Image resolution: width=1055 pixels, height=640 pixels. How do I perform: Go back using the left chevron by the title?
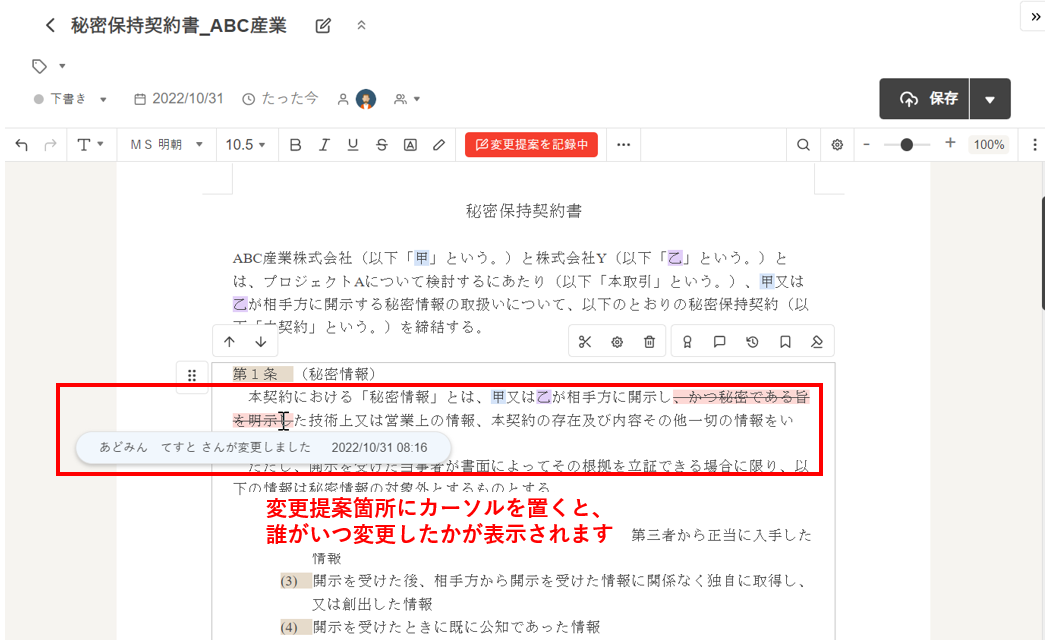pos(50,26)
